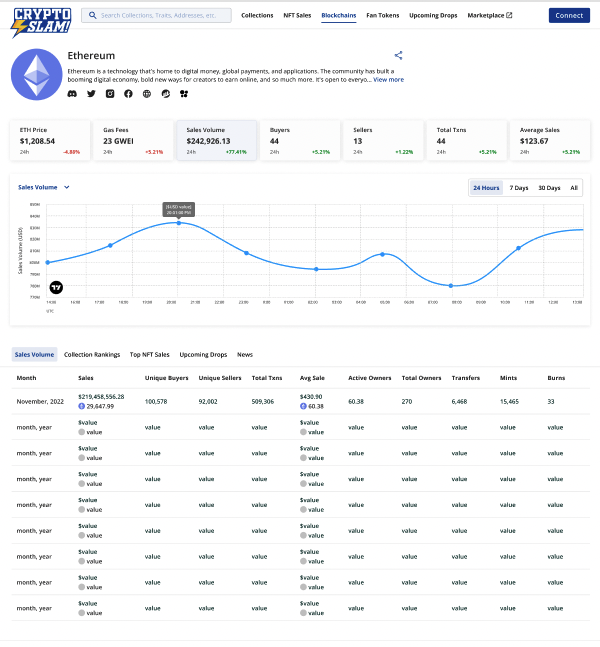Image resolution: width=600 pixels, height=647 pixels.
Task: Switch chart range to 7 Days
Action: coord(519,188)
